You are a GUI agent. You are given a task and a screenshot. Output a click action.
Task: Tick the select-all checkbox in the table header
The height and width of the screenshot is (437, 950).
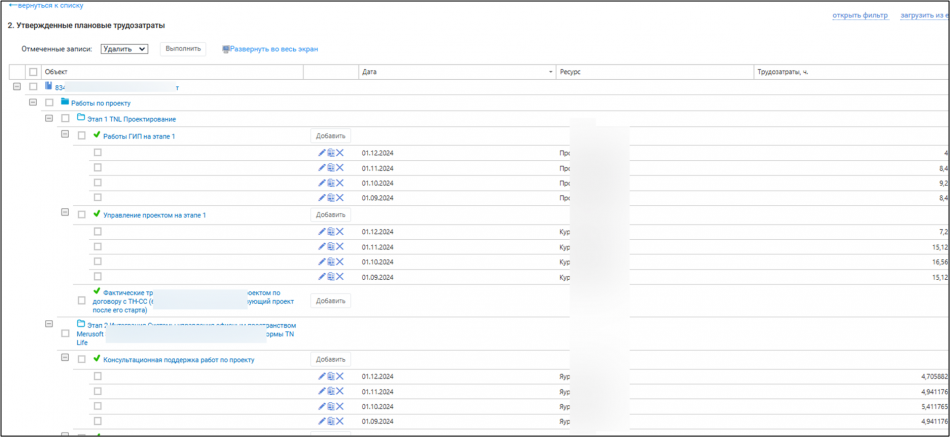[x=33, y=72]
